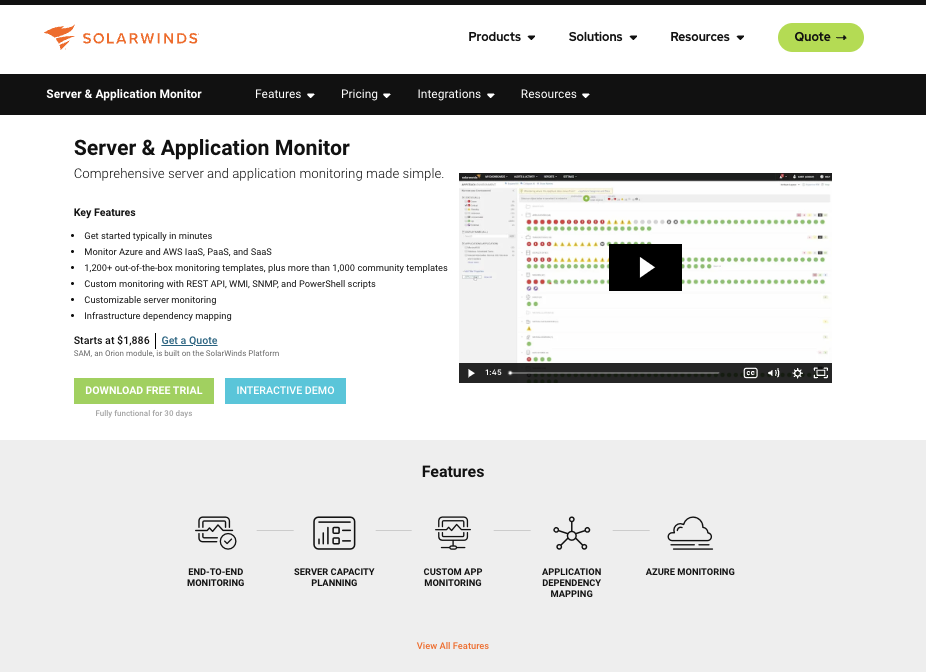Expand the Products dropdown menu
Viewport: 926px width, 672px height.
pos(501,37)
